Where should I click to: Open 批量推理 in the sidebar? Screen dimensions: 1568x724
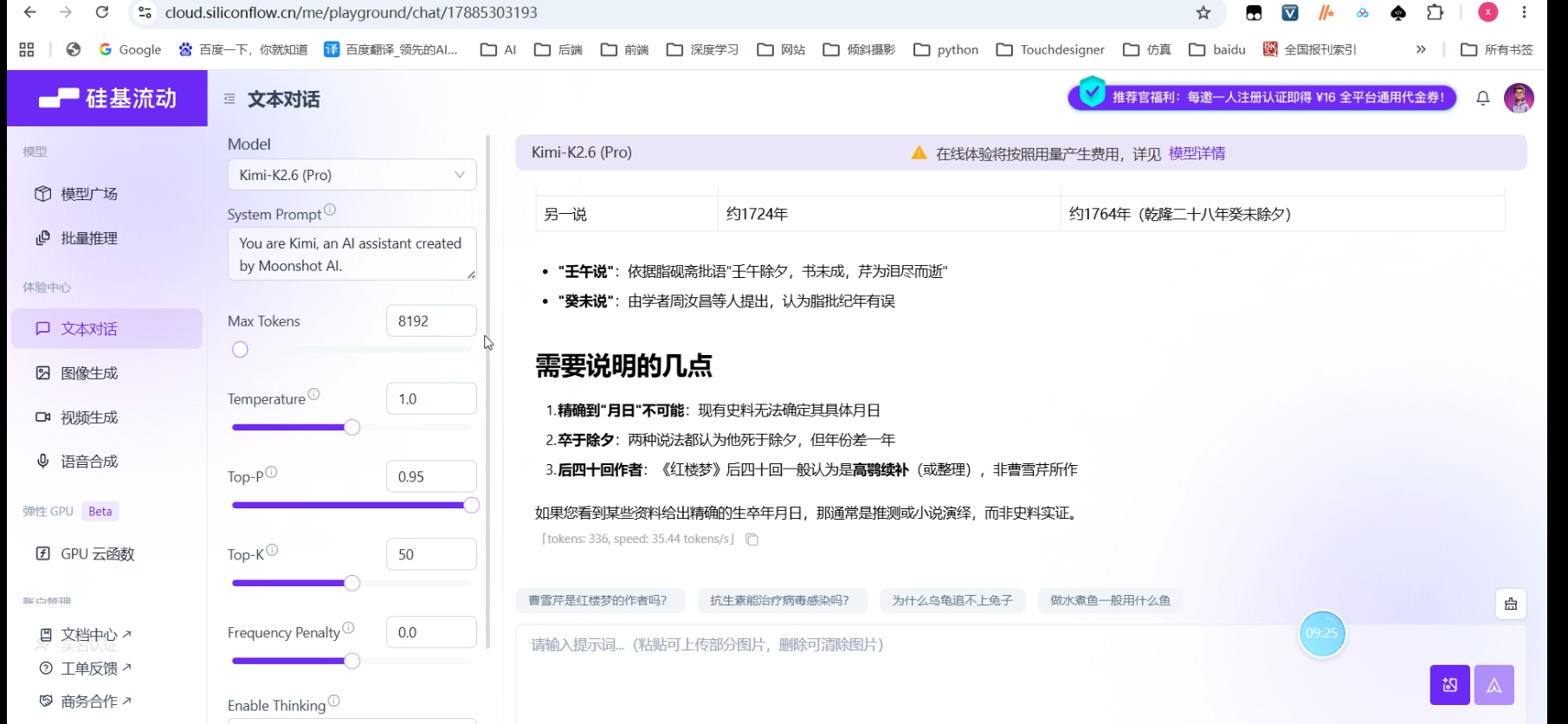tap(107, 238)
